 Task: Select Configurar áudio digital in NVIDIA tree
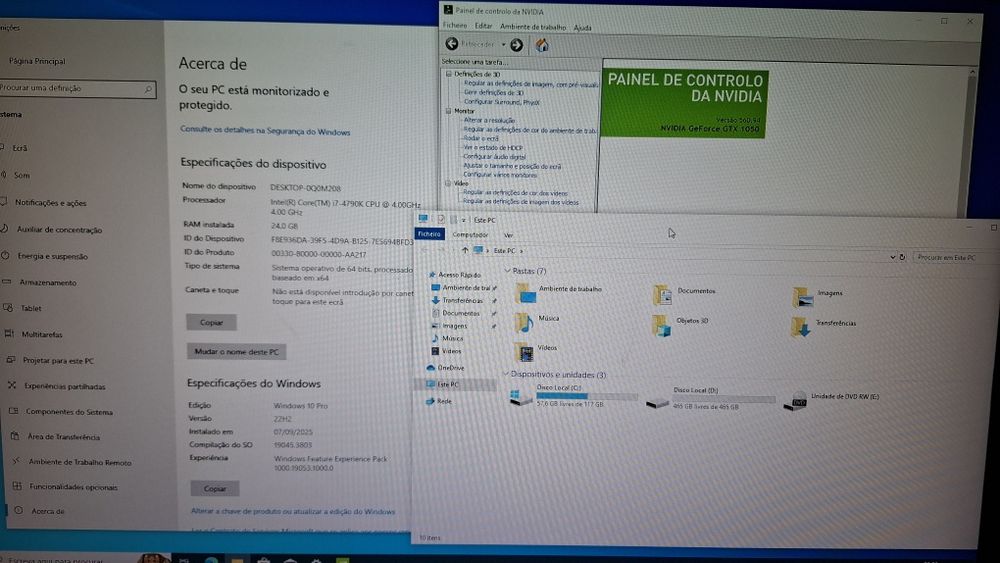click(x=494, y=156)
